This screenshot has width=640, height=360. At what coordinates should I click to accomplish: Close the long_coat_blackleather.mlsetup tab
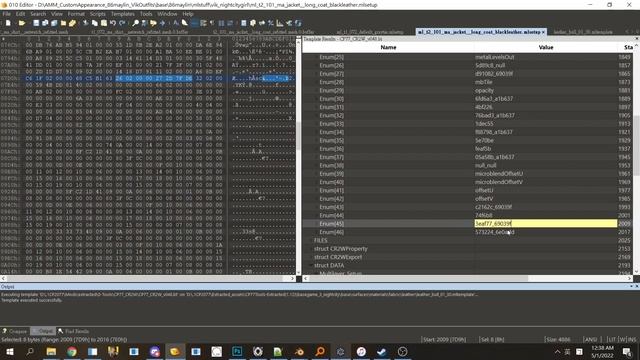point(543,32)
